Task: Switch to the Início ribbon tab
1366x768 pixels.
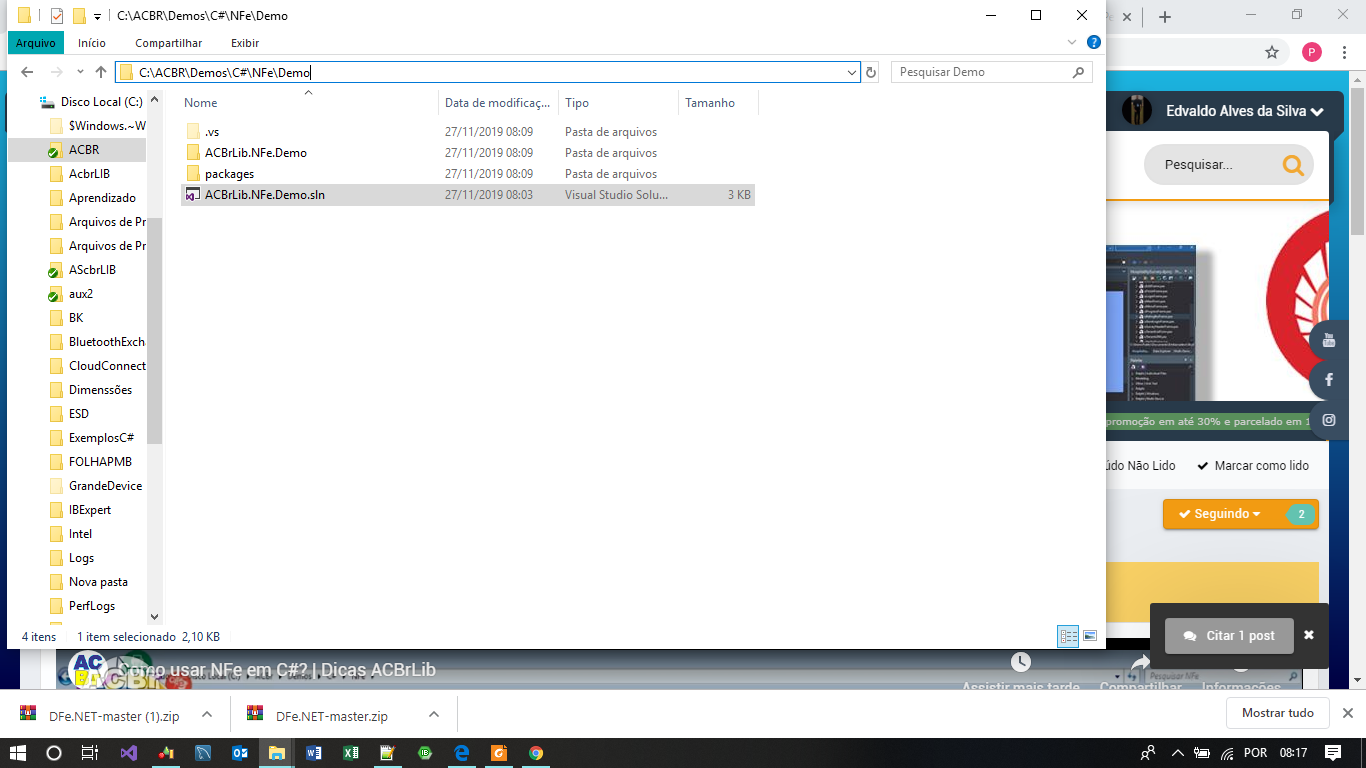Action: pyautogui.click(x=92, y=43)
